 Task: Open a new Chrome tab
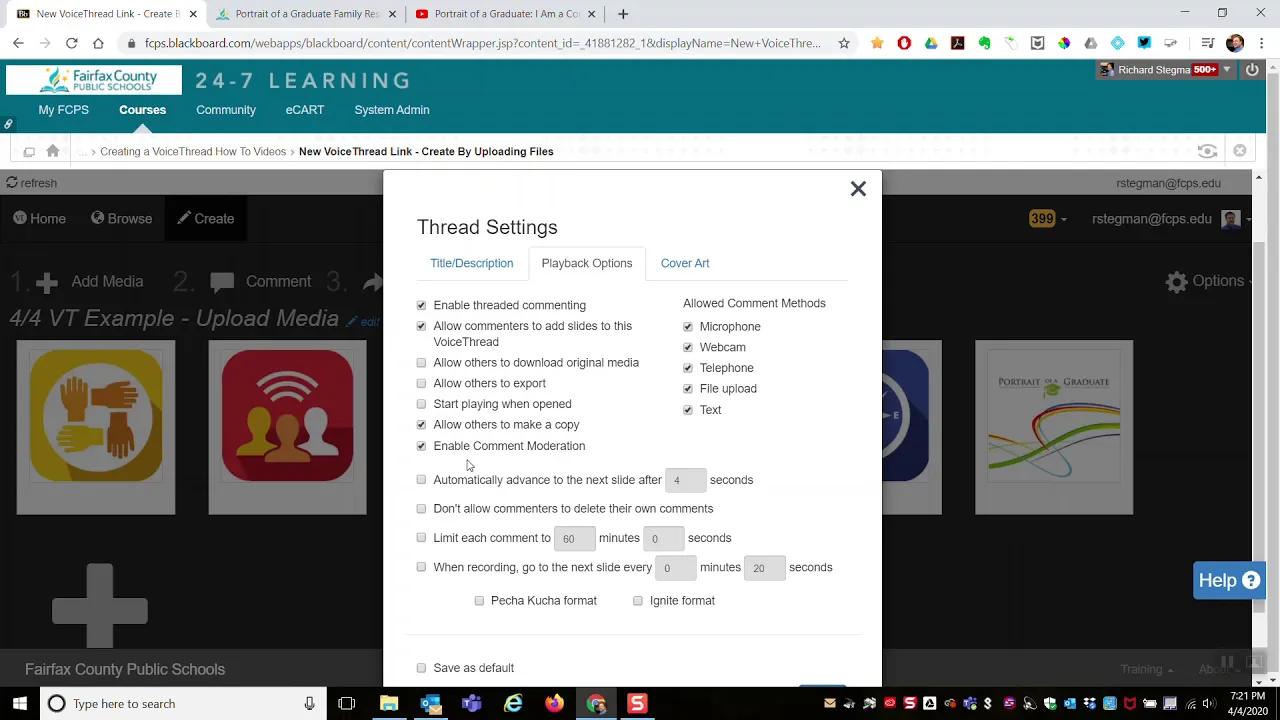click(623, 14)
